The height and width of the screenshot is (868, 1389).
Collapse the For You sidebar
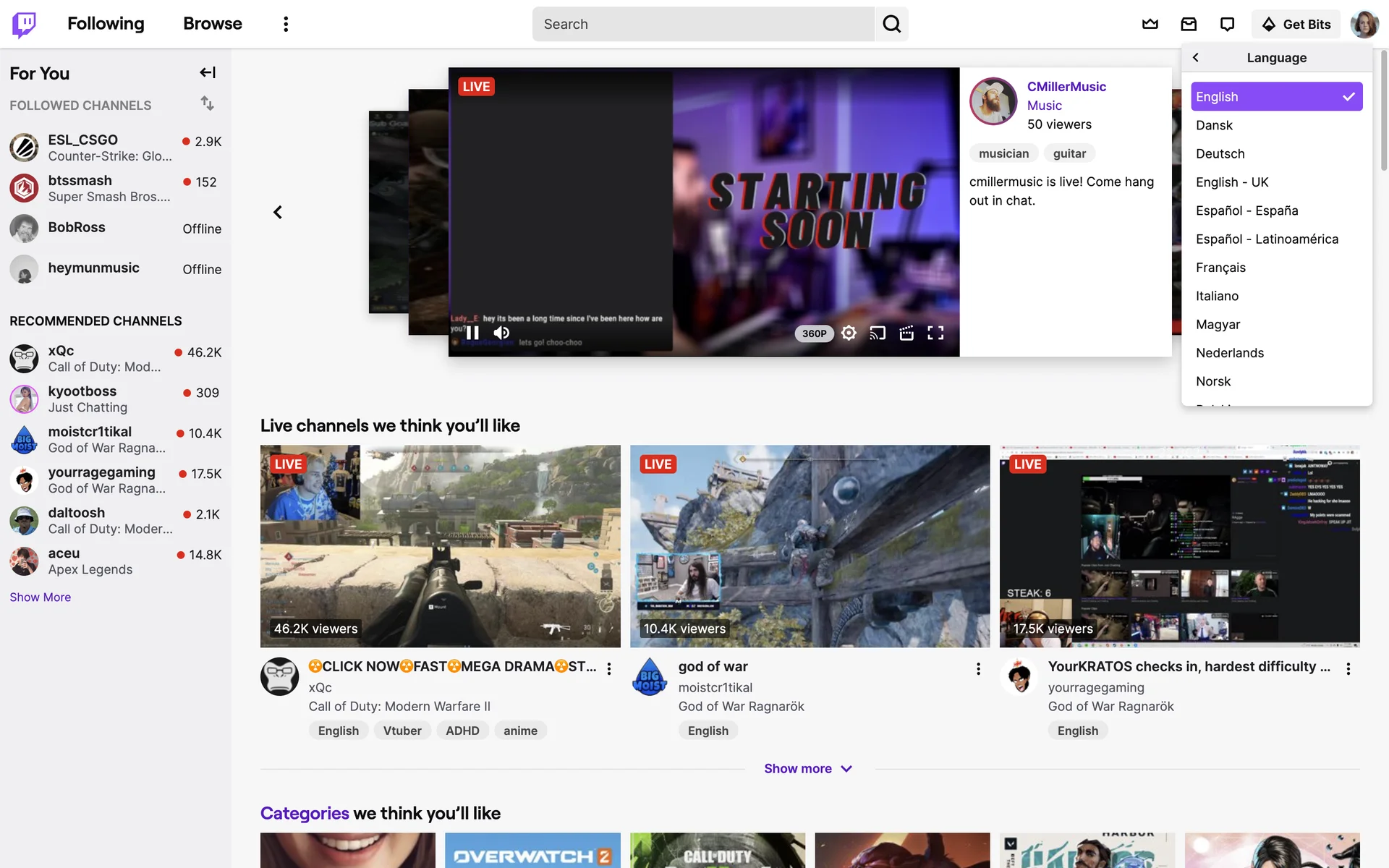pos(208,72)
